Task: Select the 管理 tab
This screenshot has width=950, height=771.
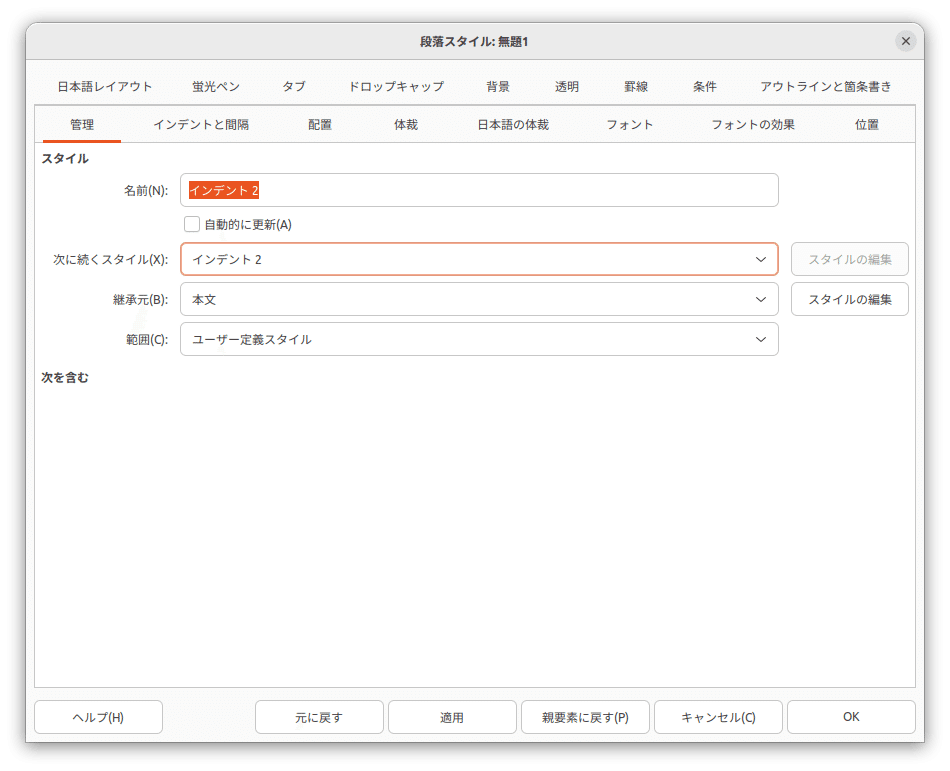Action: [x=82, y=125]
